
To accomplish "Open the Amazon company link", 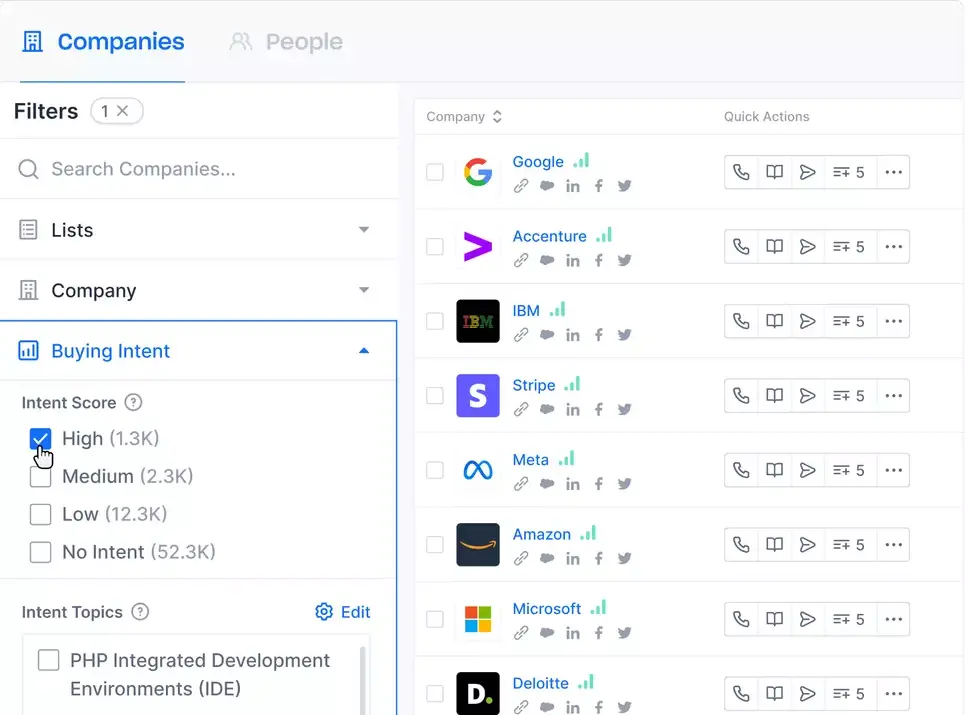I will coord(541,534).
